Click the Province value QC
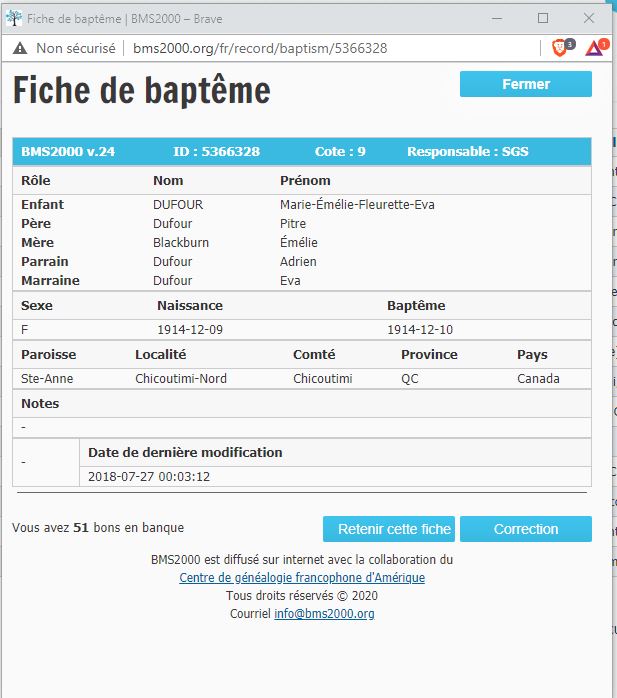Screen dimensions: 617x698 410,378
